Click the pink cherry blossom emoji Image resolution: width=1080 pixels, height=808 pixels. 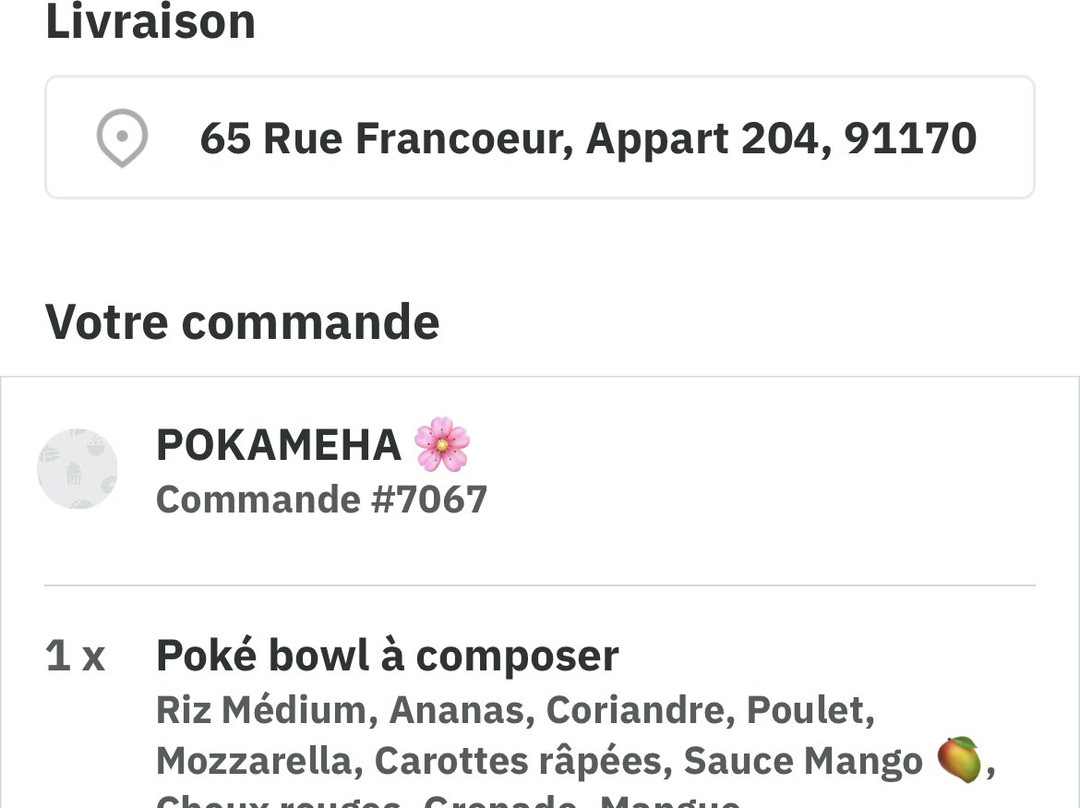[442, 444]
